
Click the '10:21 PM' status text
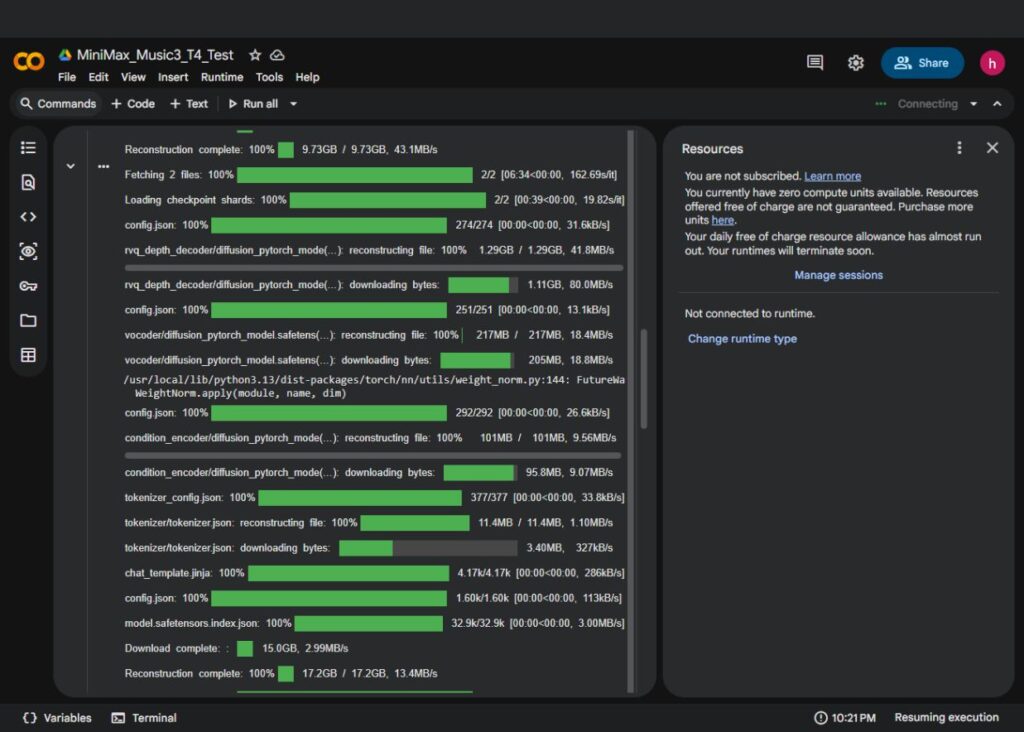(853, 718)
